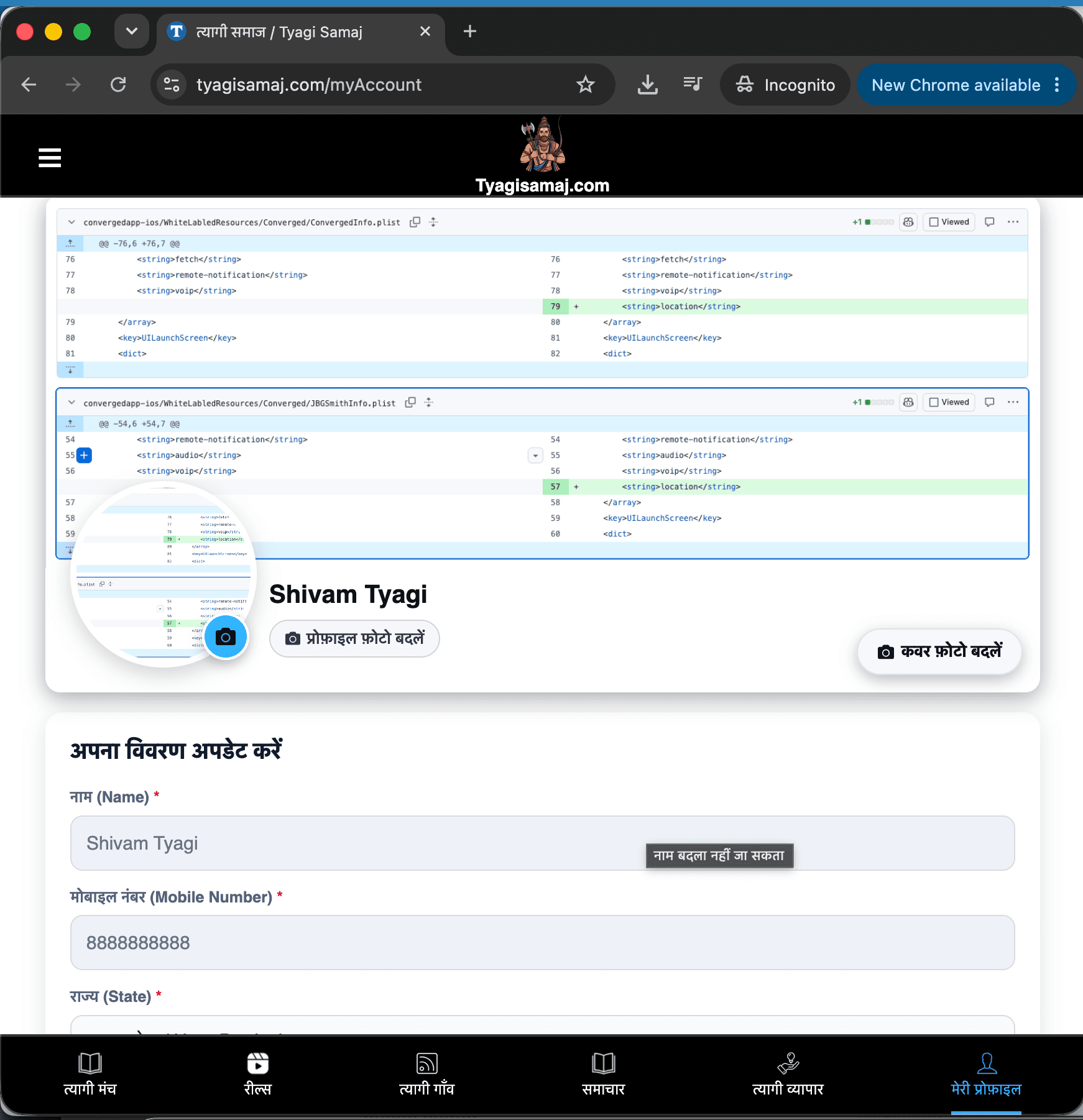Open त्यागी मंच in bottom navigation
The height and width of the screenshot is (1120, 1083).
point(90,1075)
